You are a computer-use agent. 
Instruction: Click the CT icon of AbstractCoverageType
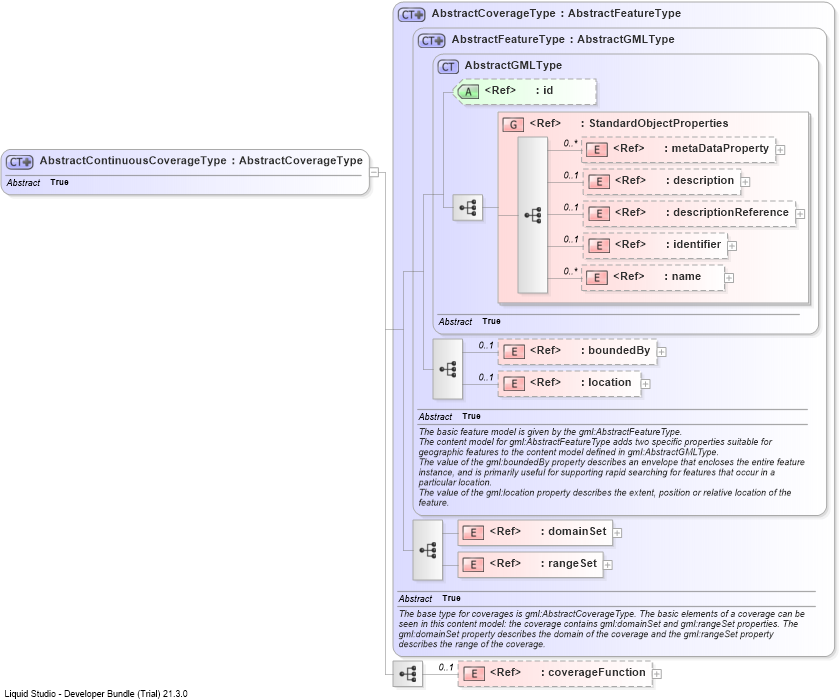(411, 14)
